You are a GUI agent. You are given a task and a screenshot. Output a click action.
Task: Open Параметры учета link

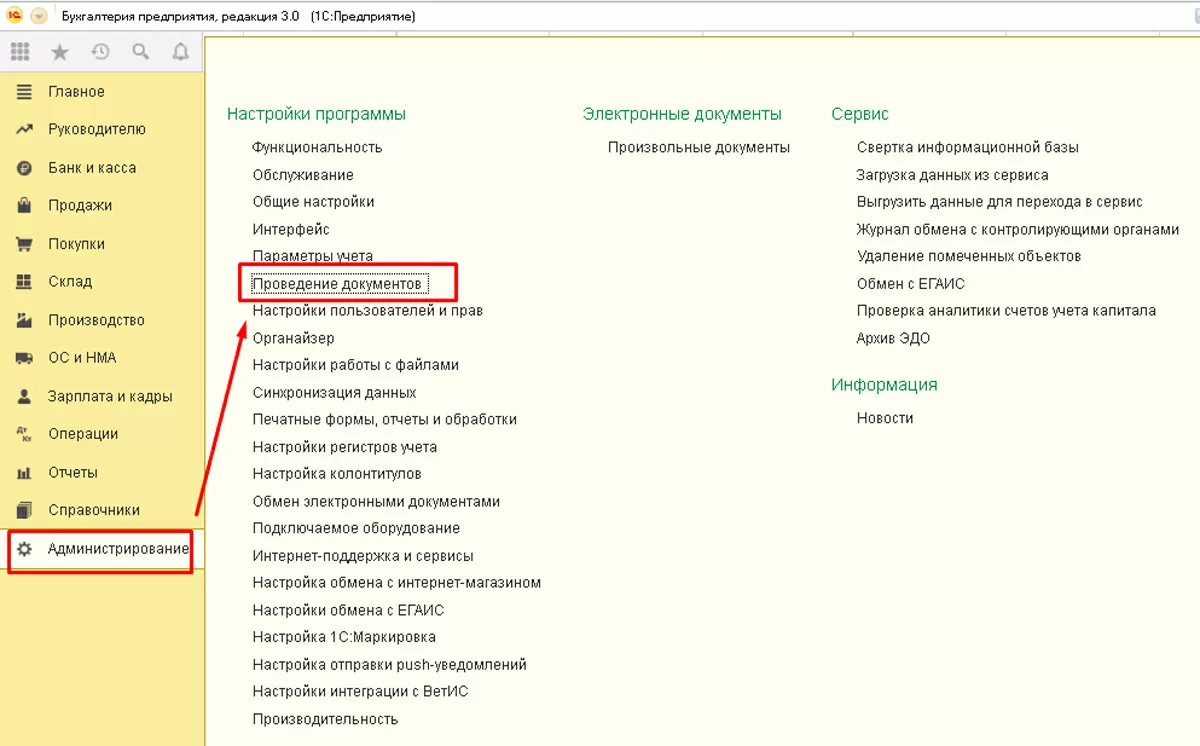[x=313, y=256]
